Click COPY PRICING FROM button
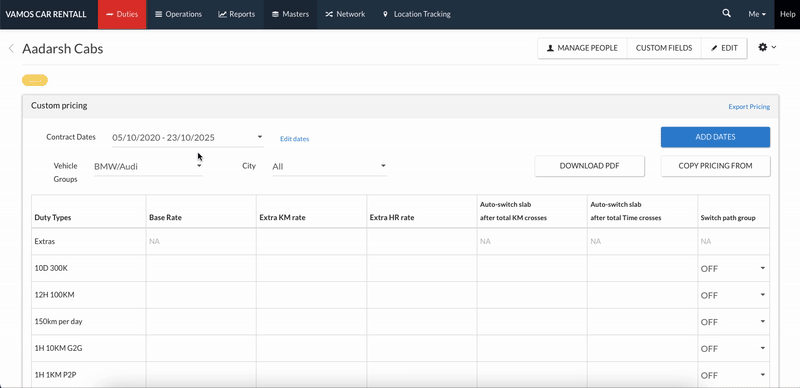The height and width of the screenshot is (388, 800). [x=715, y=166]
